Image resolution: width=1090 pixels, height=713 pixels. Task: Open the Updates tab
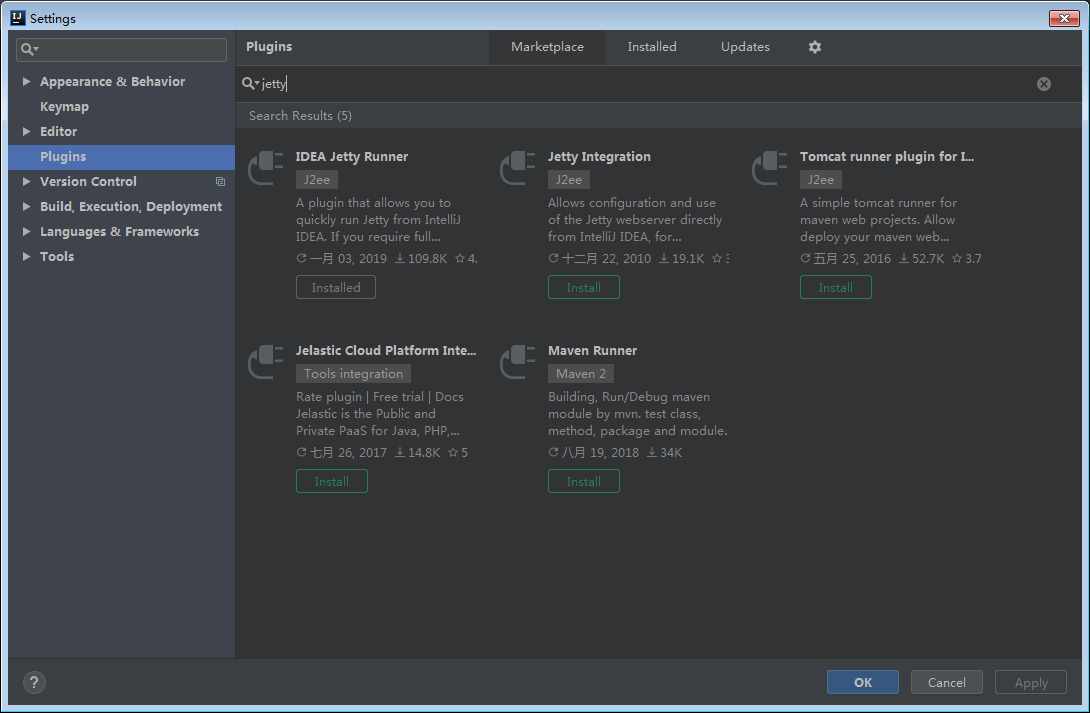pos(745,46)
